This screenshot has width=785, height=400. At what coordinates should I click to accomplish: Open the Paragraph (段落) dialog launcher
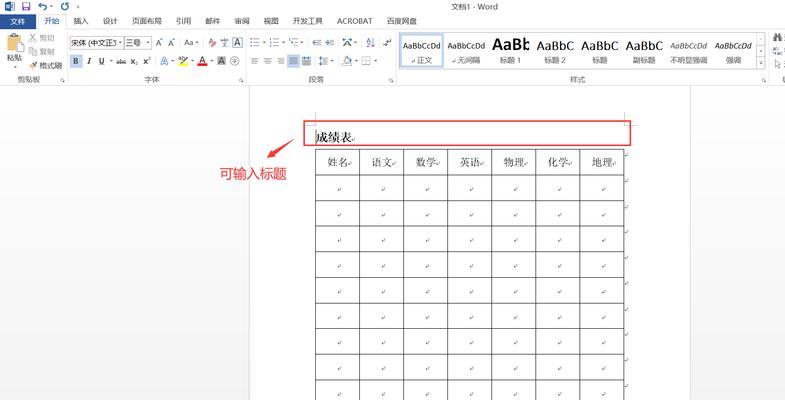tap(391, 80)
